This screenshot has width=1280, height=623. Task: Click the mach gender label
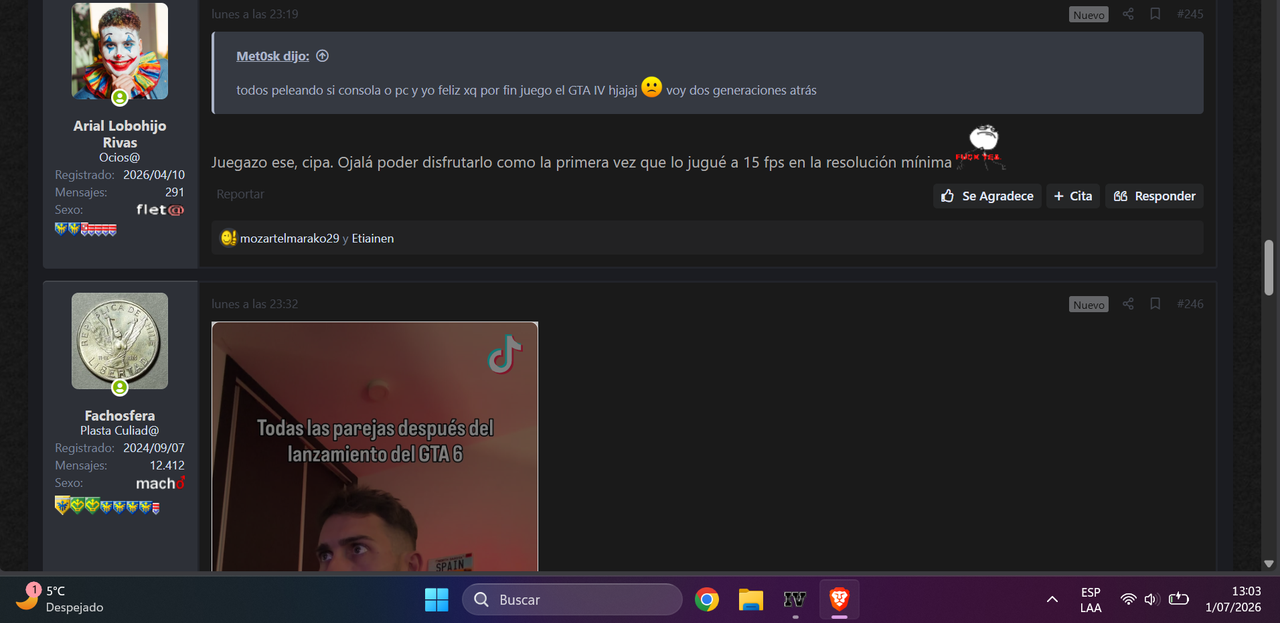coord(161,483)
